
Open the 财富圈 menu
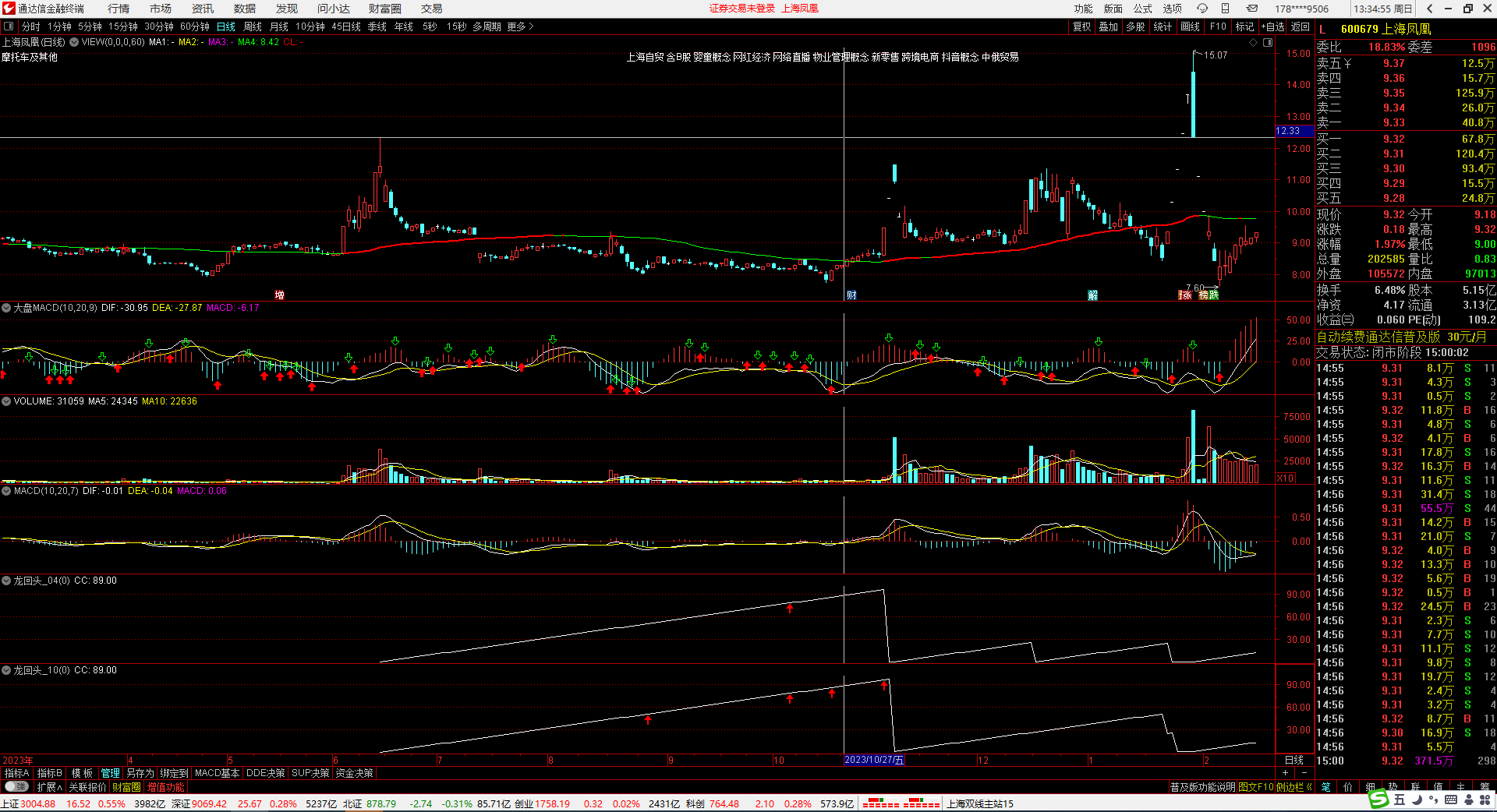[385, 9]
